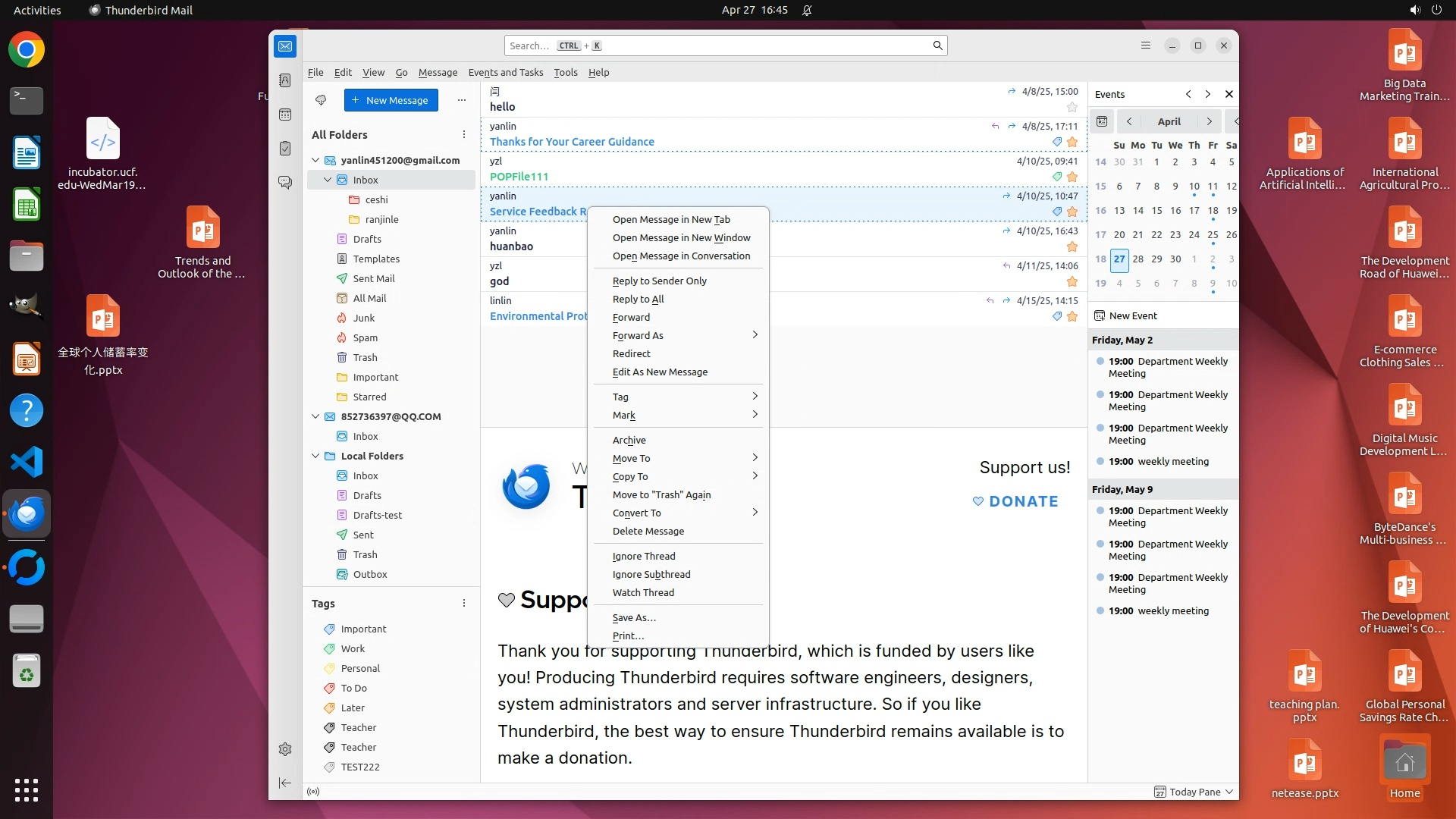Open the Chat space icon
Screen dimensions: 1456x819
pyautogui.click(x=285, y=183)
